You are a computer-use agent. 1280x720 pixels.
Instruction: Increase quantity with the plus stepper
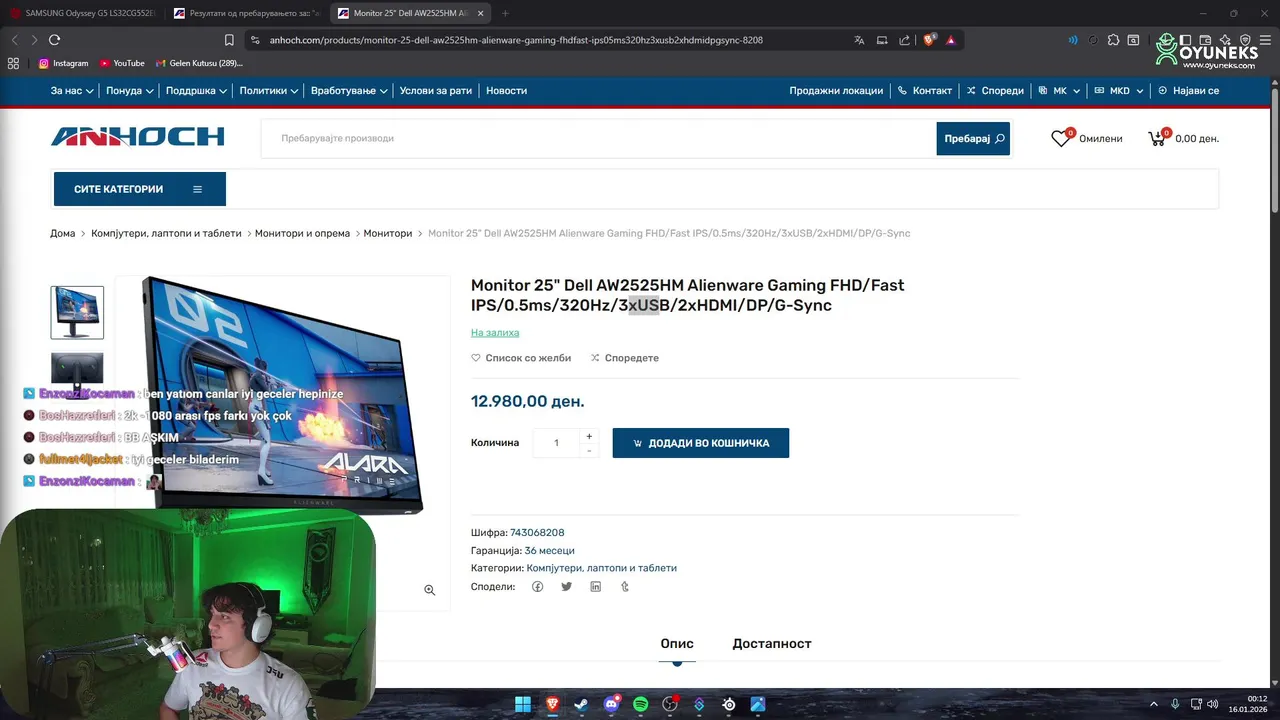pyautogui.click(x=589, y=436)
